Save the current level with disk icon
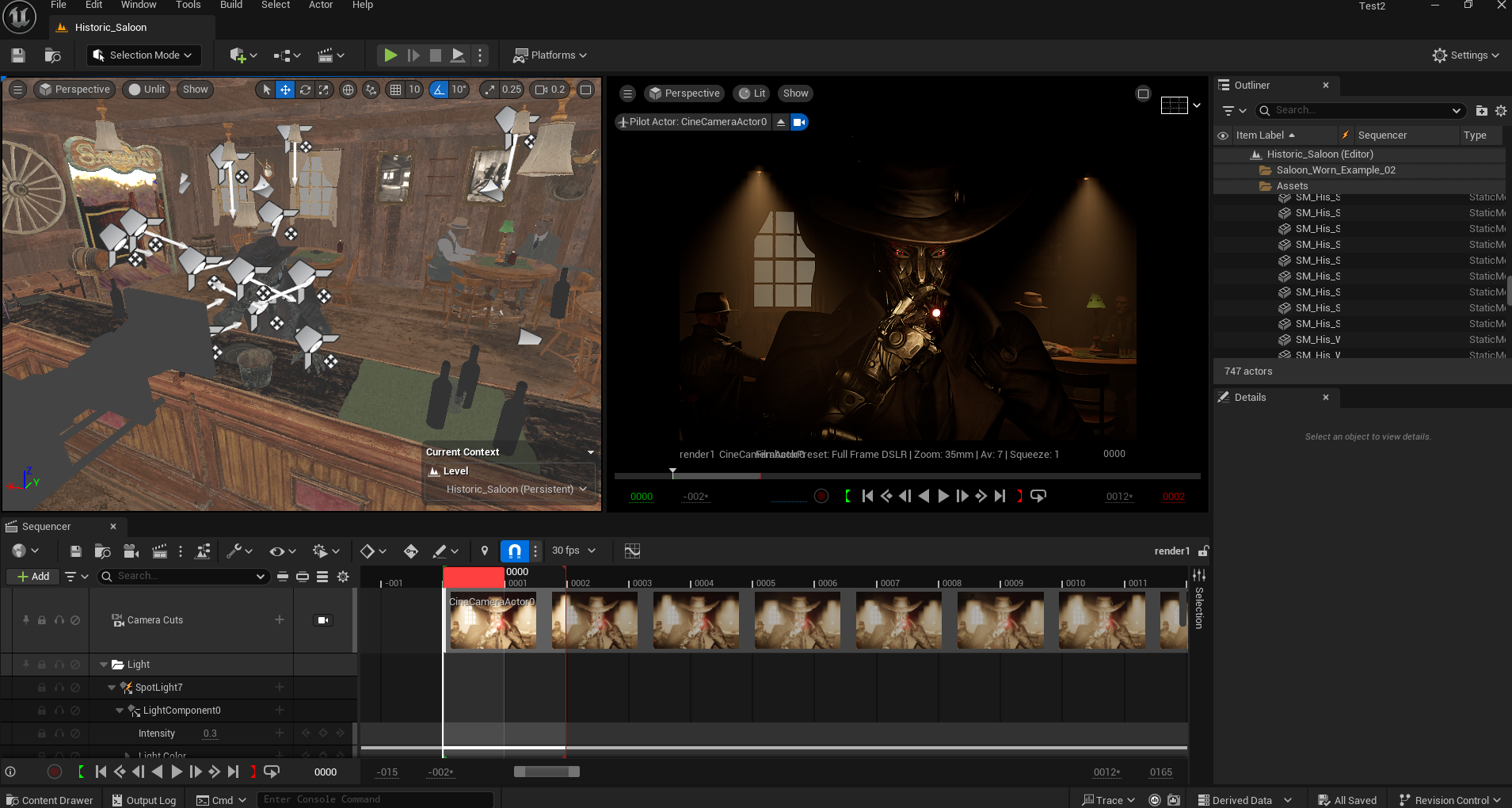The height and width of the screenshot is (808, 1512). pos(18,55)
